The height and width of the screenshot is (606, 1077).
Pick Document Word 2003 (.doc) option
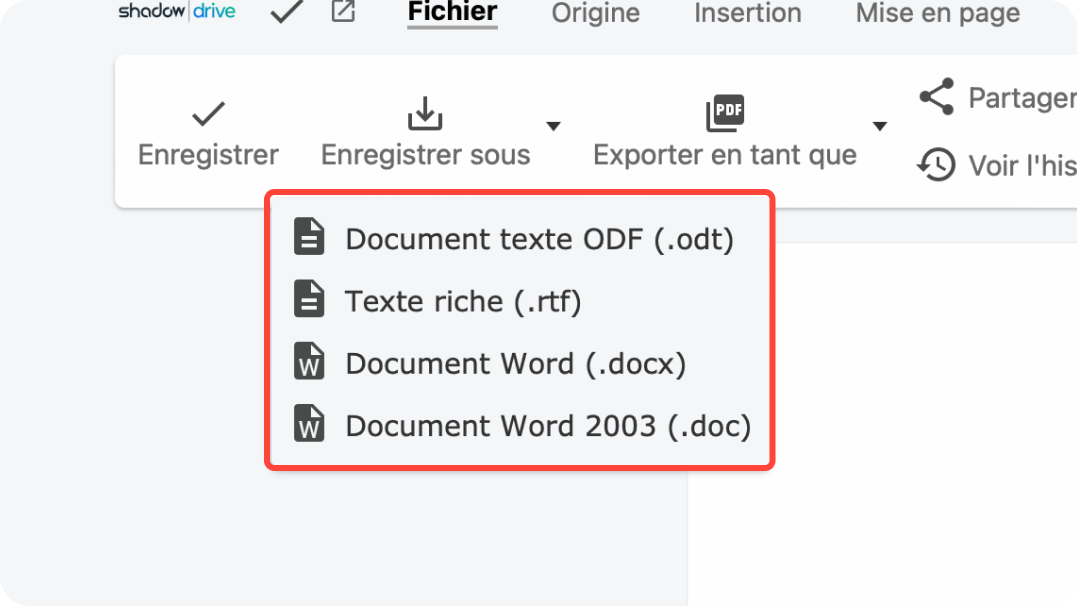(547, 426)
